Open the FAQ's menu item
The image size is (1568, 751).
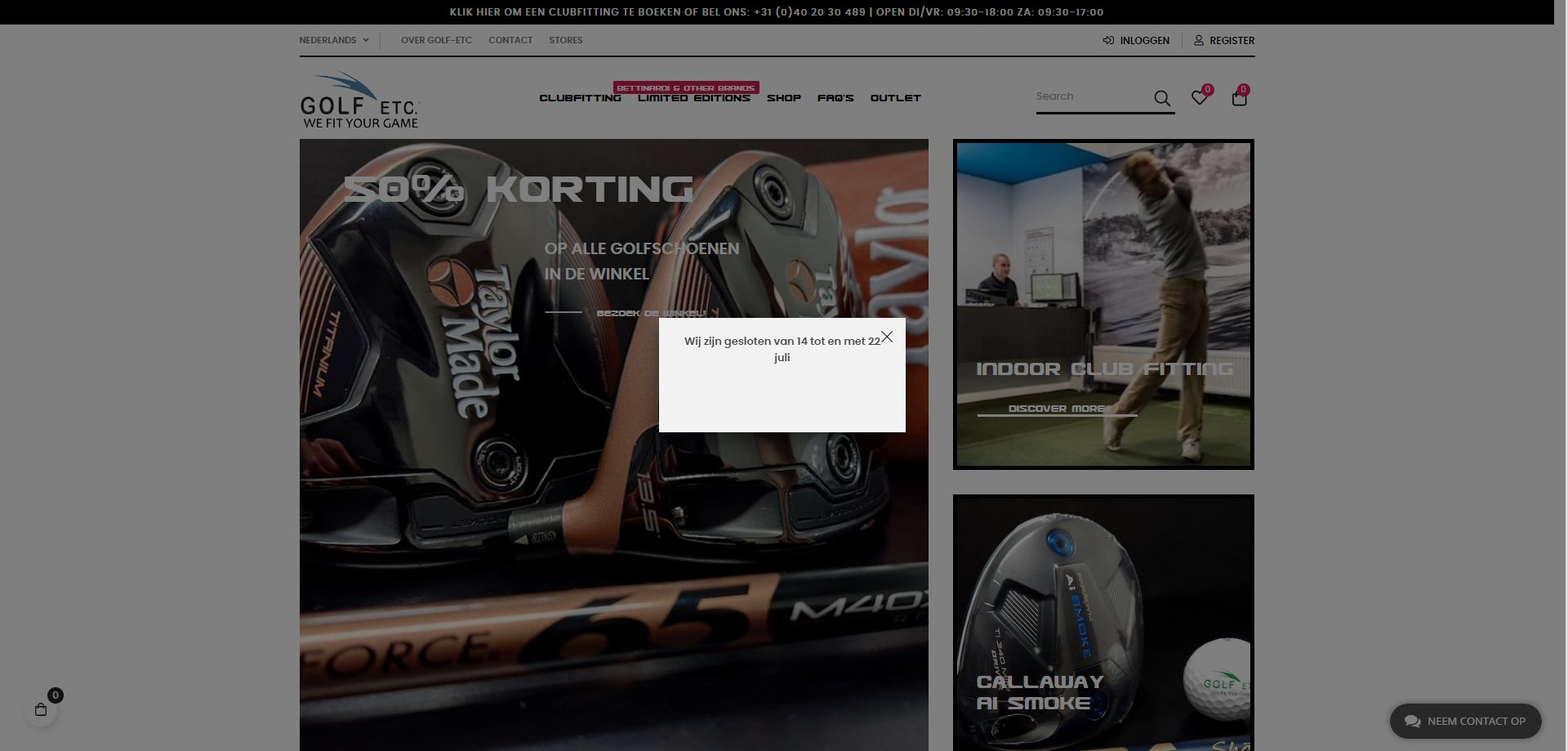coord(835,98)
